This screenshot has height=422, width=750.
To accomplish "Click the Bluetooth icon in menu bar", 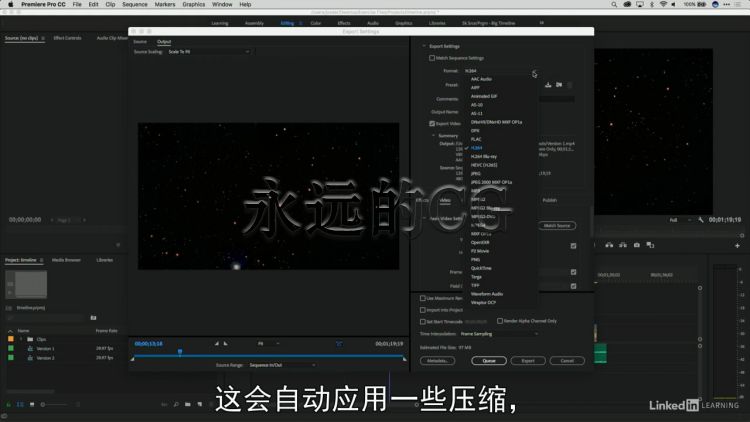I will 651,4.
